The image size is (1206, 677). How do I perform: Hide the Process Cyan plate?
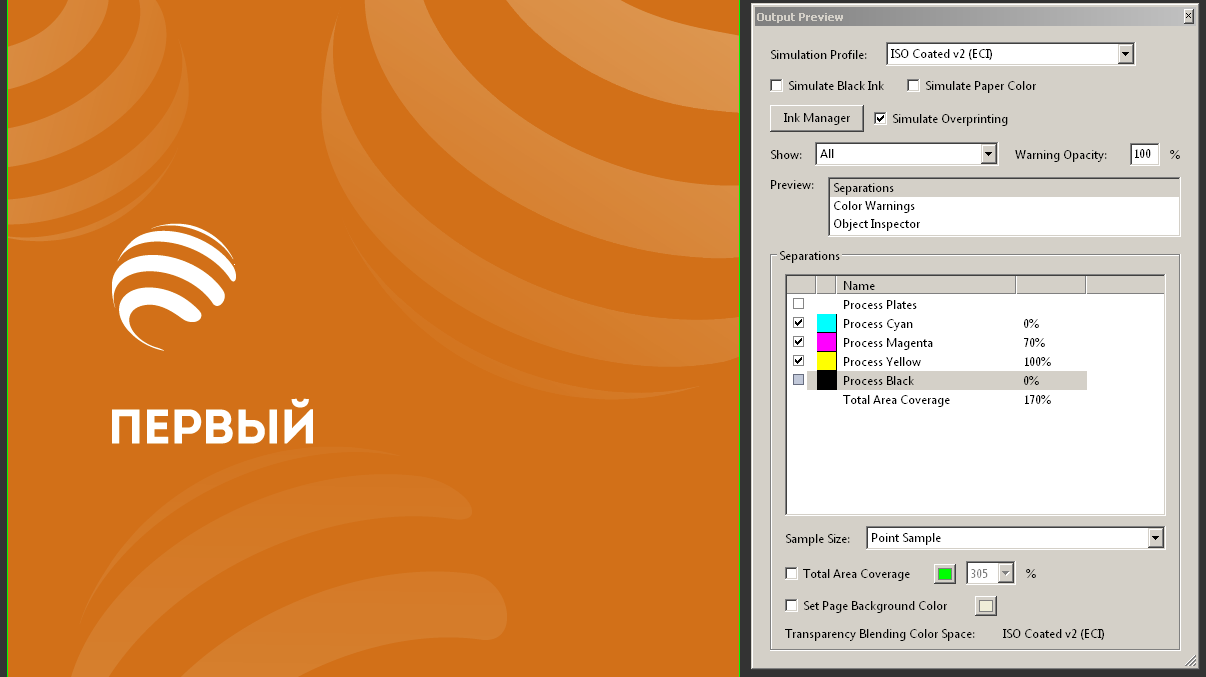(798, 323)
